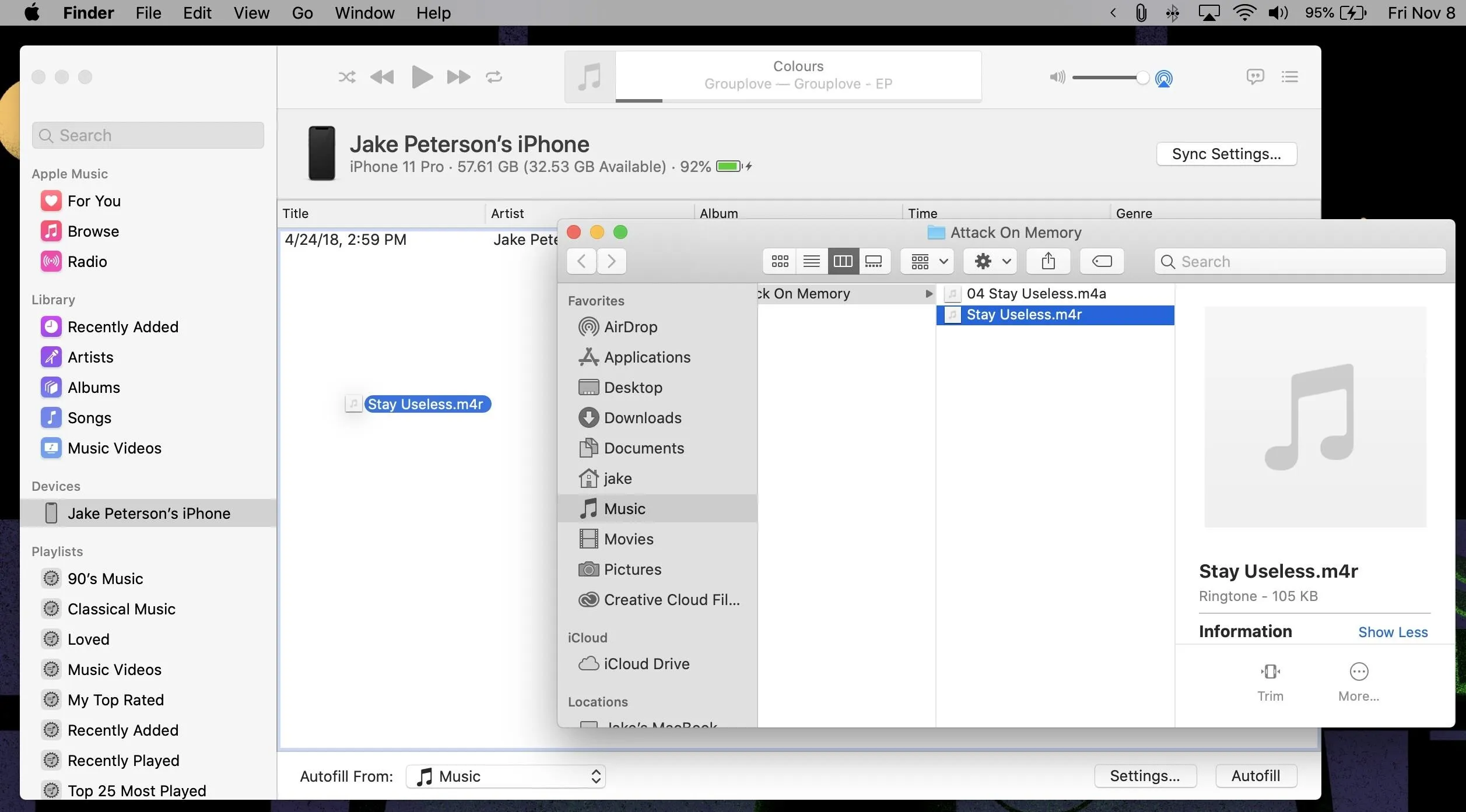The height and width of the screenshot is (812, 1466).
Task: Open Radio in Apple Music sidebar
Action: pos(87,262)
